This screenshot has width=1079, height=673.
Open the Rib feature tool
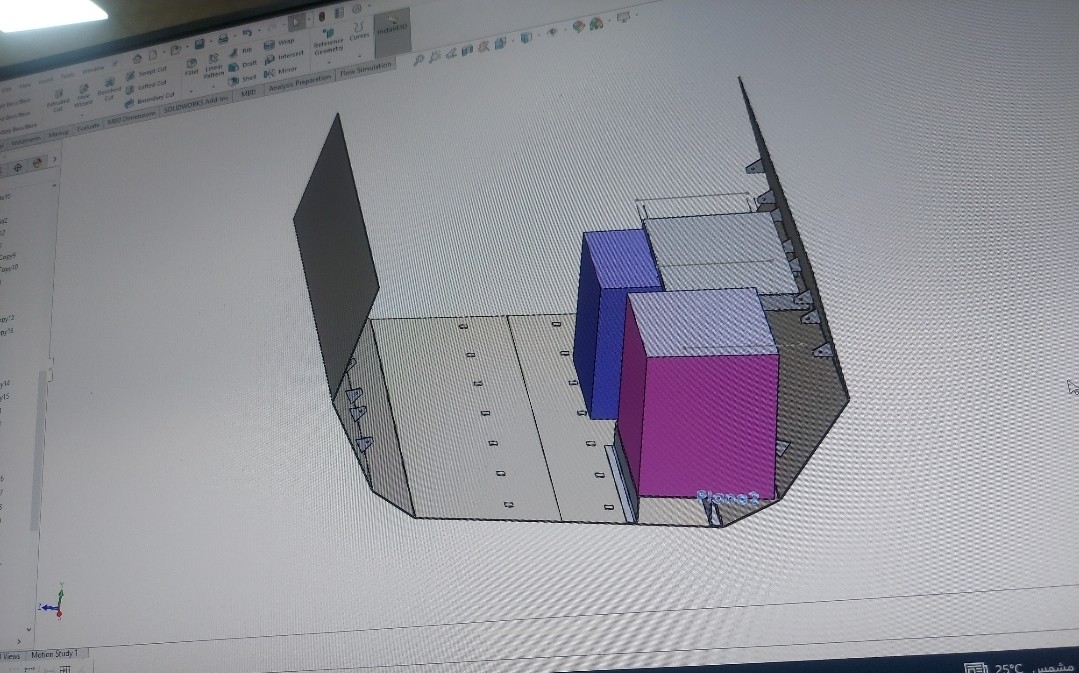(x=235, y=51)
